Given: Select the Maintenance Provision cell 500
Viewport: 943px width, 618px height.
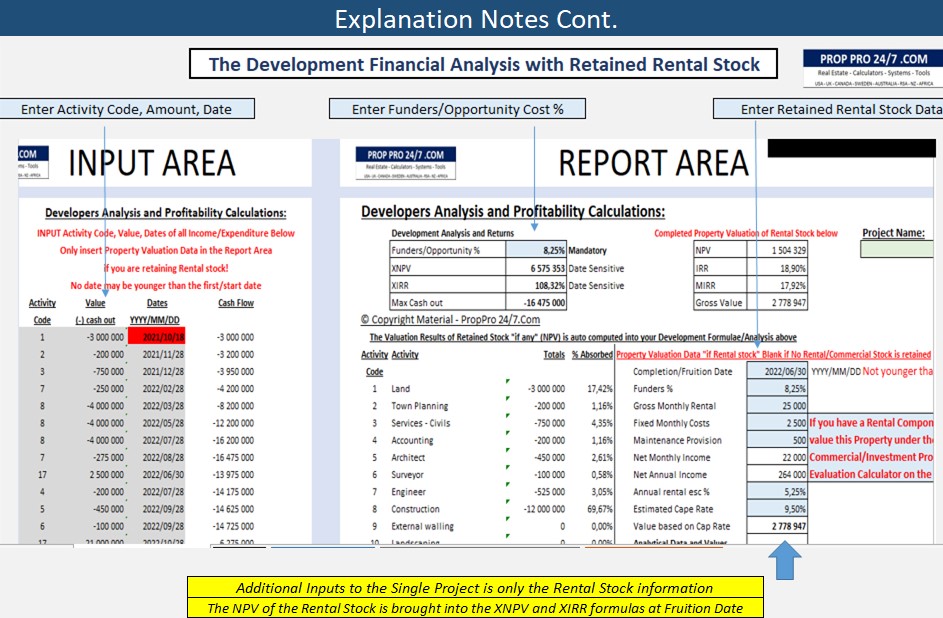Looking at the screenshot, I should tap(777, 440).
